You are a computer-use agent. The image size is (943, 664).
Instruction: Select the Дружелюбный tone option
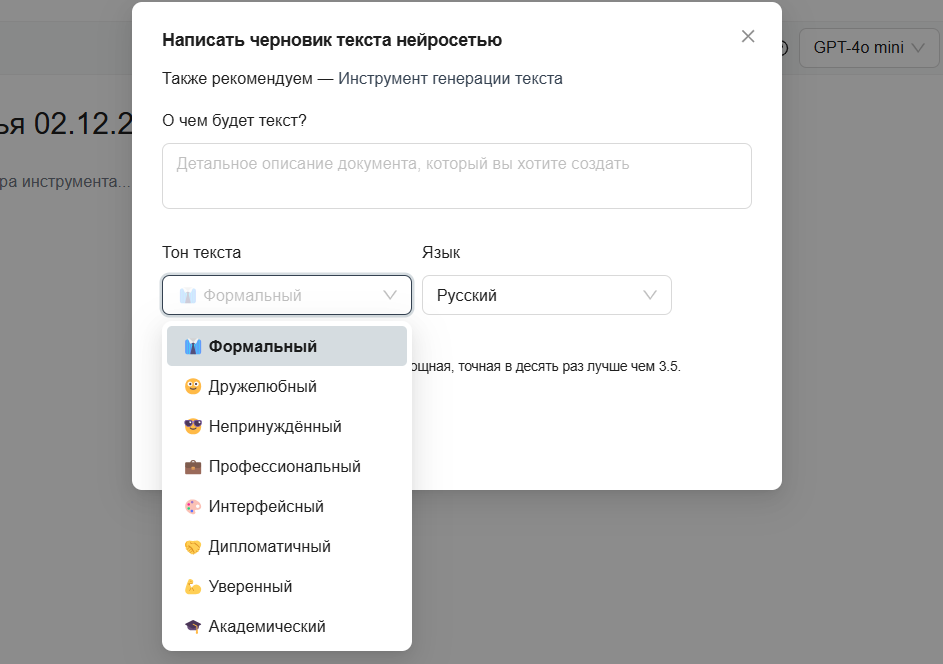pyautogui.click(x=262, y=386)
